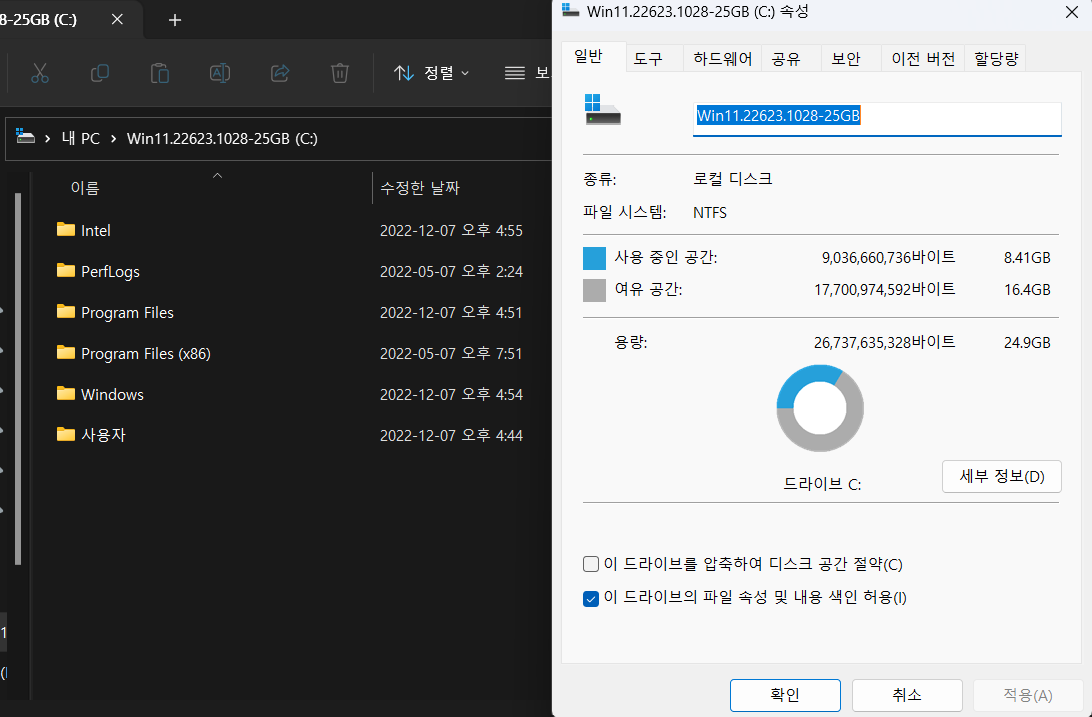Select the 사용자 folder
The image size is (1092, 717).
[x=91, y=435]
